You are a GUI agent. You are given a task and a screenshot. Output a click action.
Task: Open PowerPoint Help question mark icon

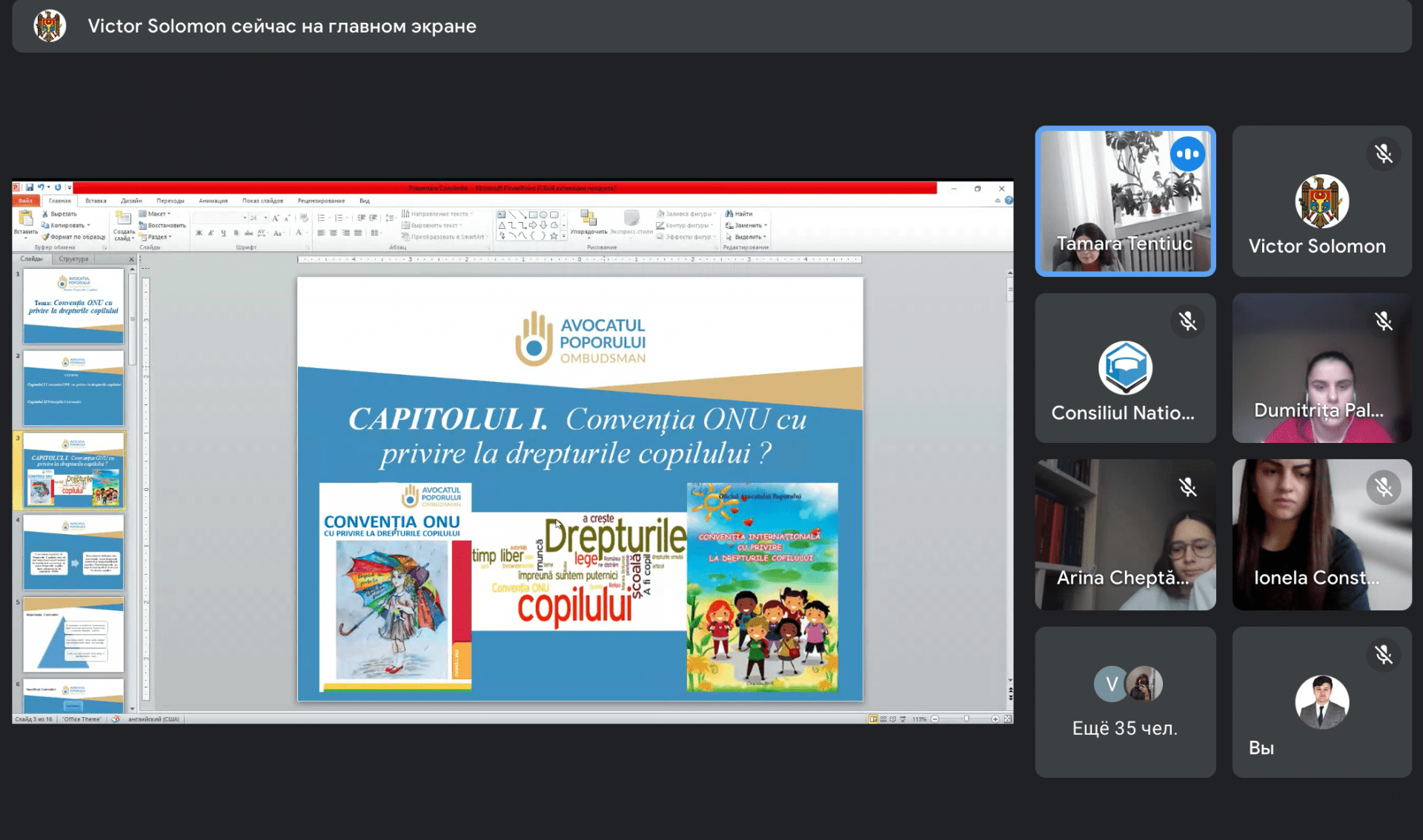tap(1009, 201)
